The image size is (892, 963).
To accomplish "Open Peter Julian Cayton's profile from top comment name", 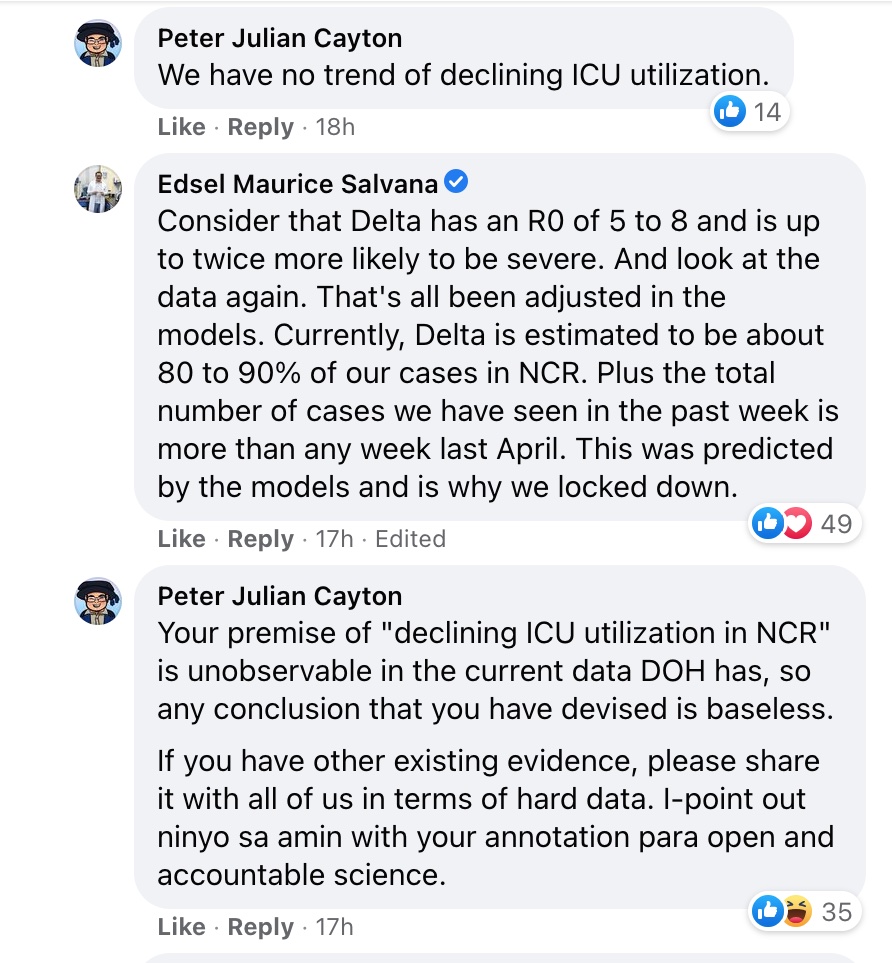I will (280, 39).
